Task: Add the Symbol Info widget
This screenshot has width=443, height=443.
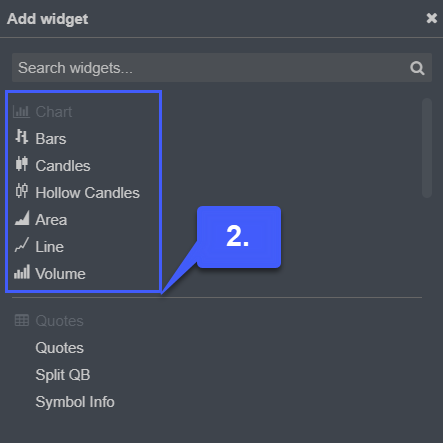Action: coord(75,402)
